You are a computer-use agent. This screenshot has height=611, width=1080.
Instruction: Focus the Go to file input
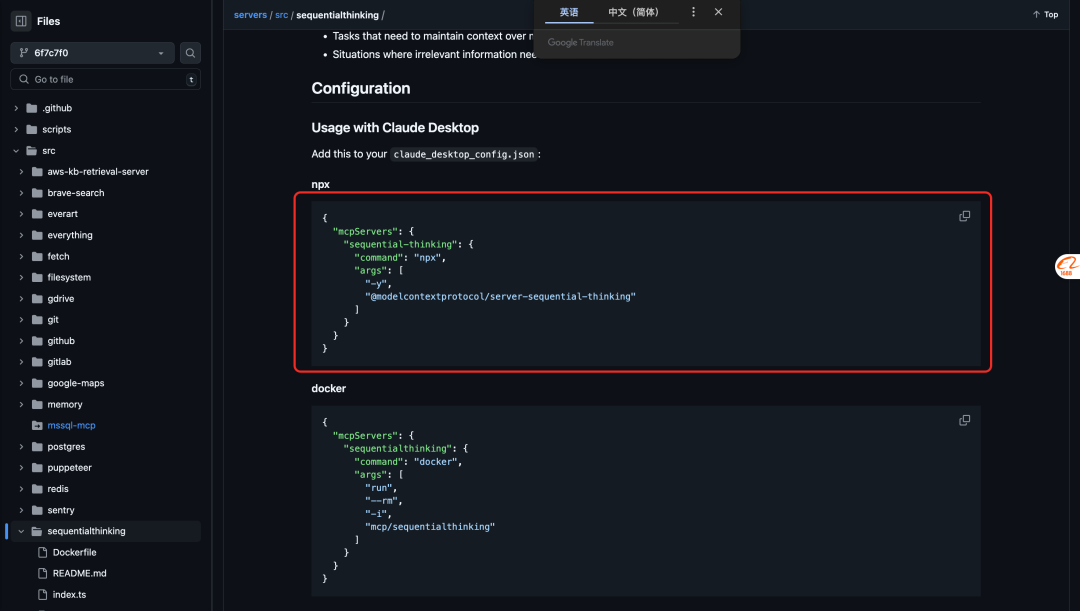pyautogui.click(x=105, y=79)
